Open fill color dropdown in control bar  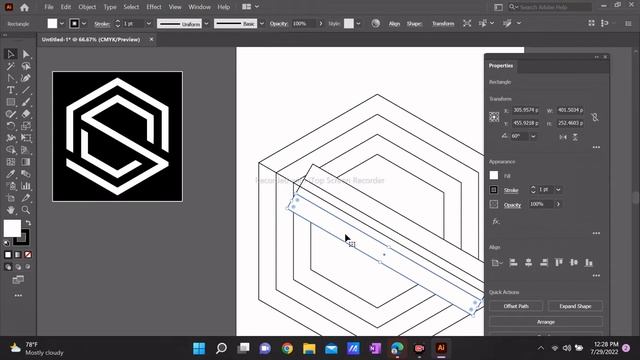tap(62, 24)
